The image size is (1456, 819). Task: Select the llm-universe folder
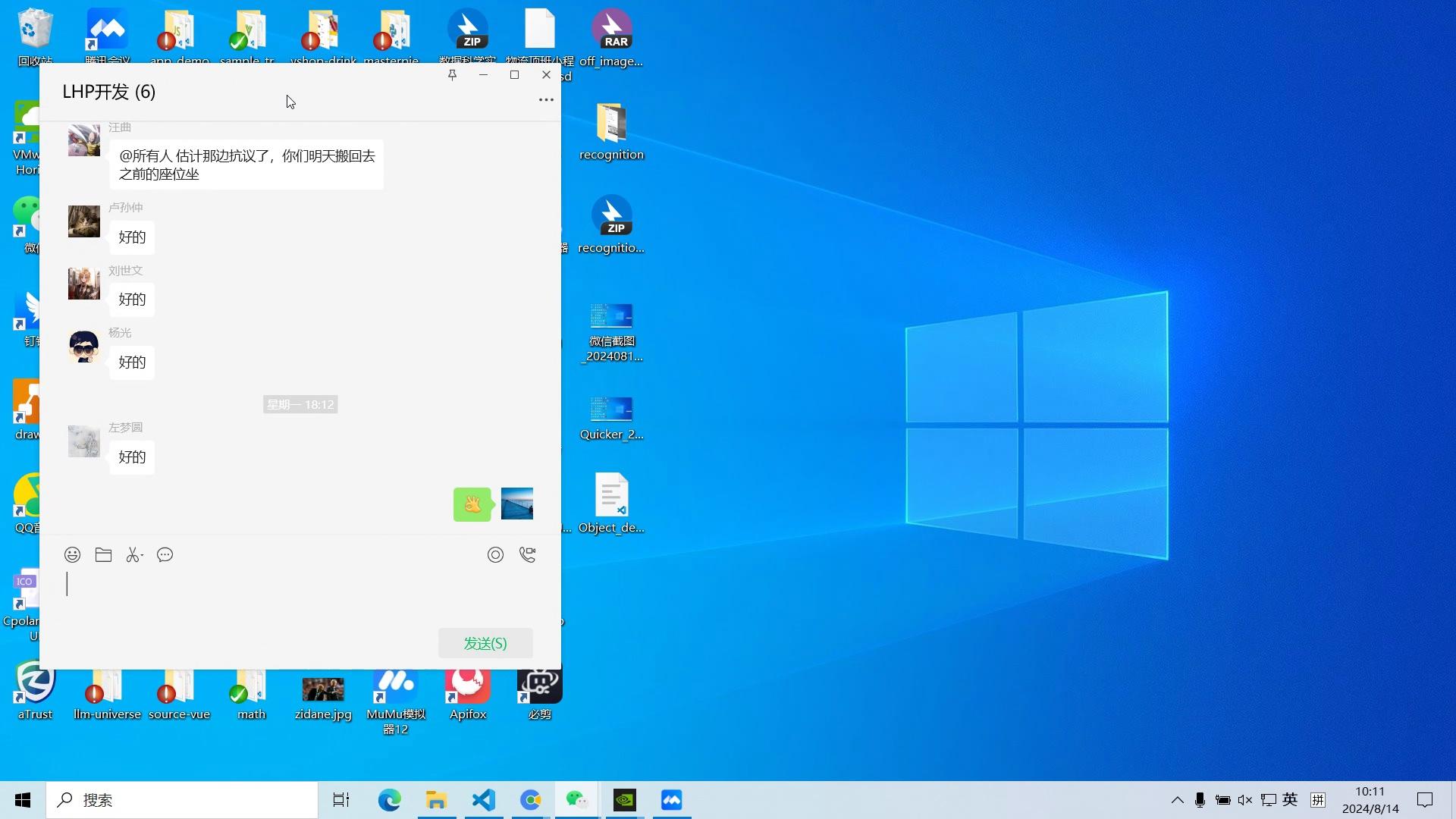pyautogui.click(x=107, y=695)
